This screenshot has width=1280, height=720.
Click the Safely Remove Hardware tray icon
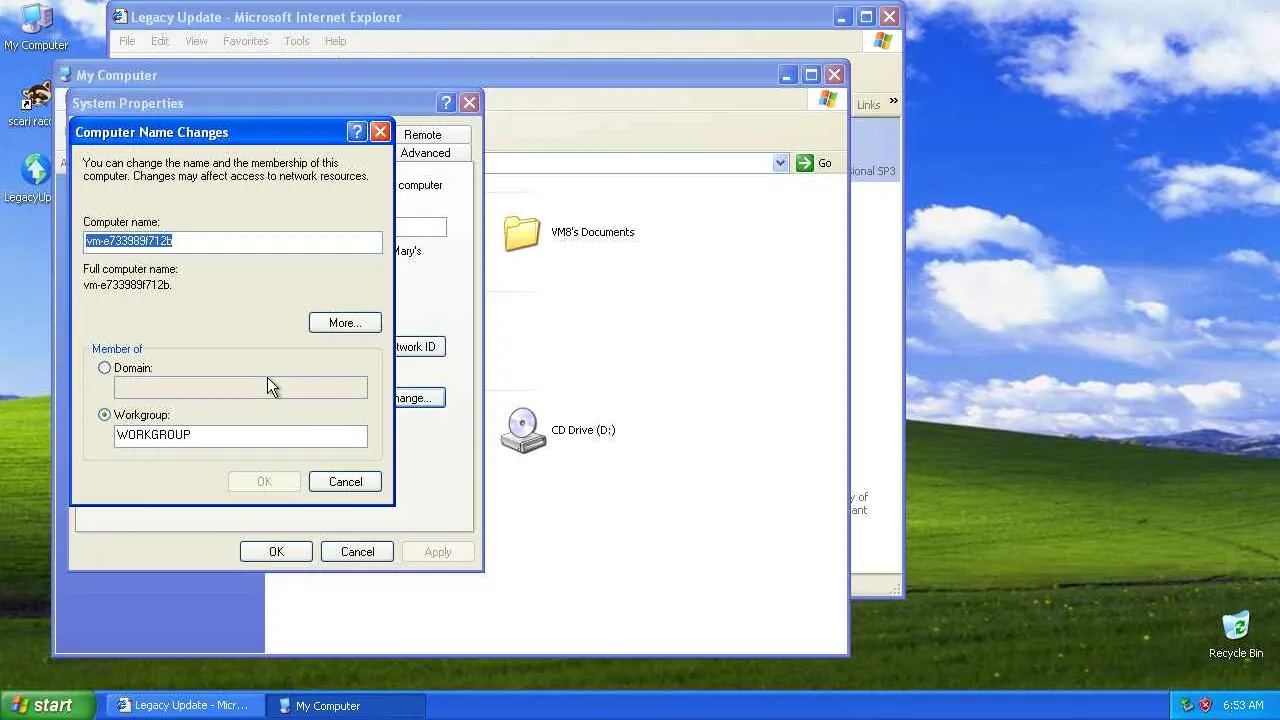click(x=1187, y=705)
